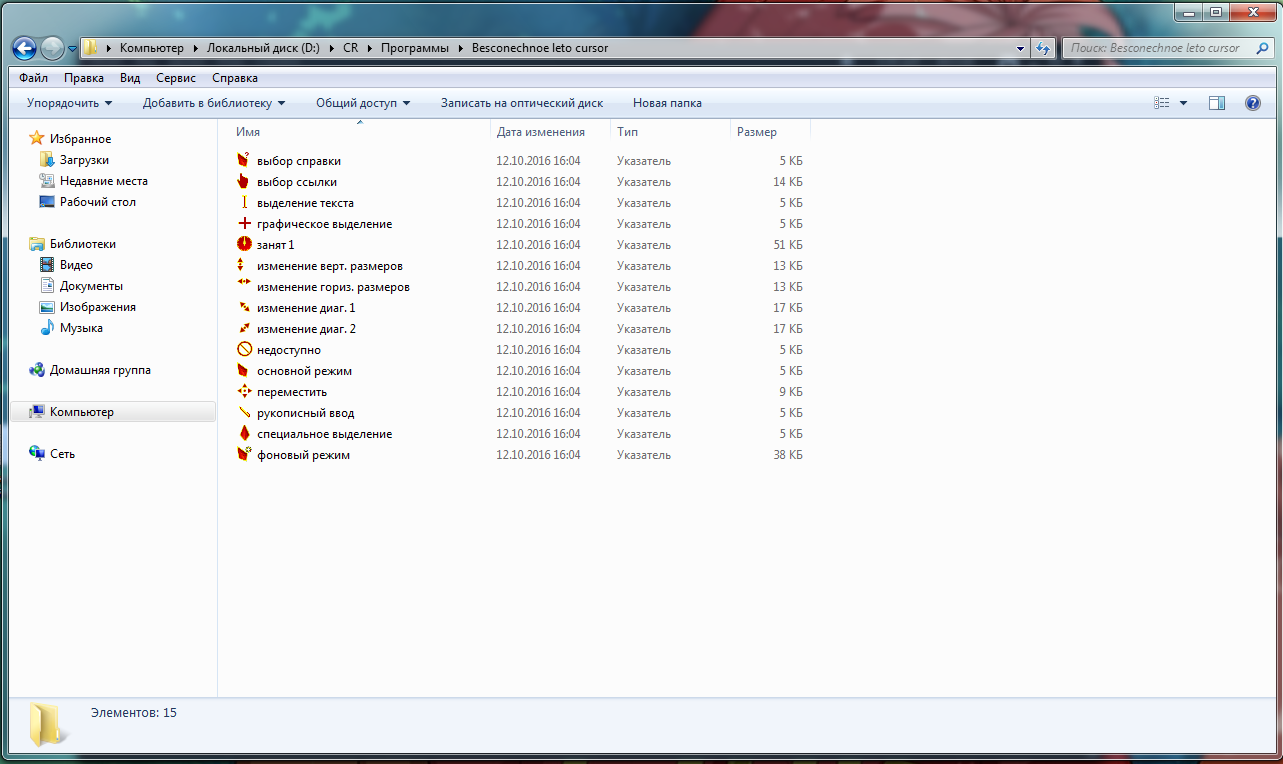
Task: Select the 'фоновый режим' cursor icon
Action: tap(243, 454)
